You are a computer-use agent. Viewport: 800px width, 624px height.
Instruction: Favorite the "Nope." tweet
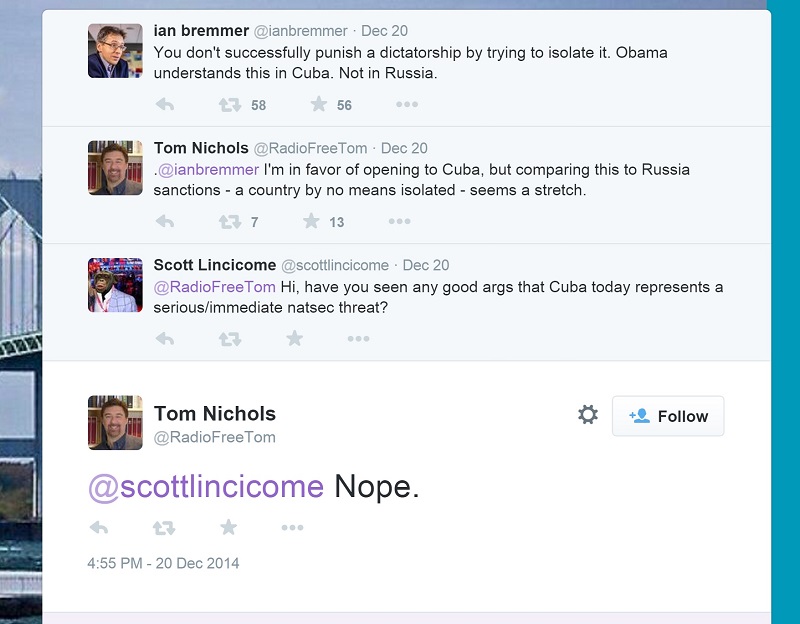[x=228, y=527]
